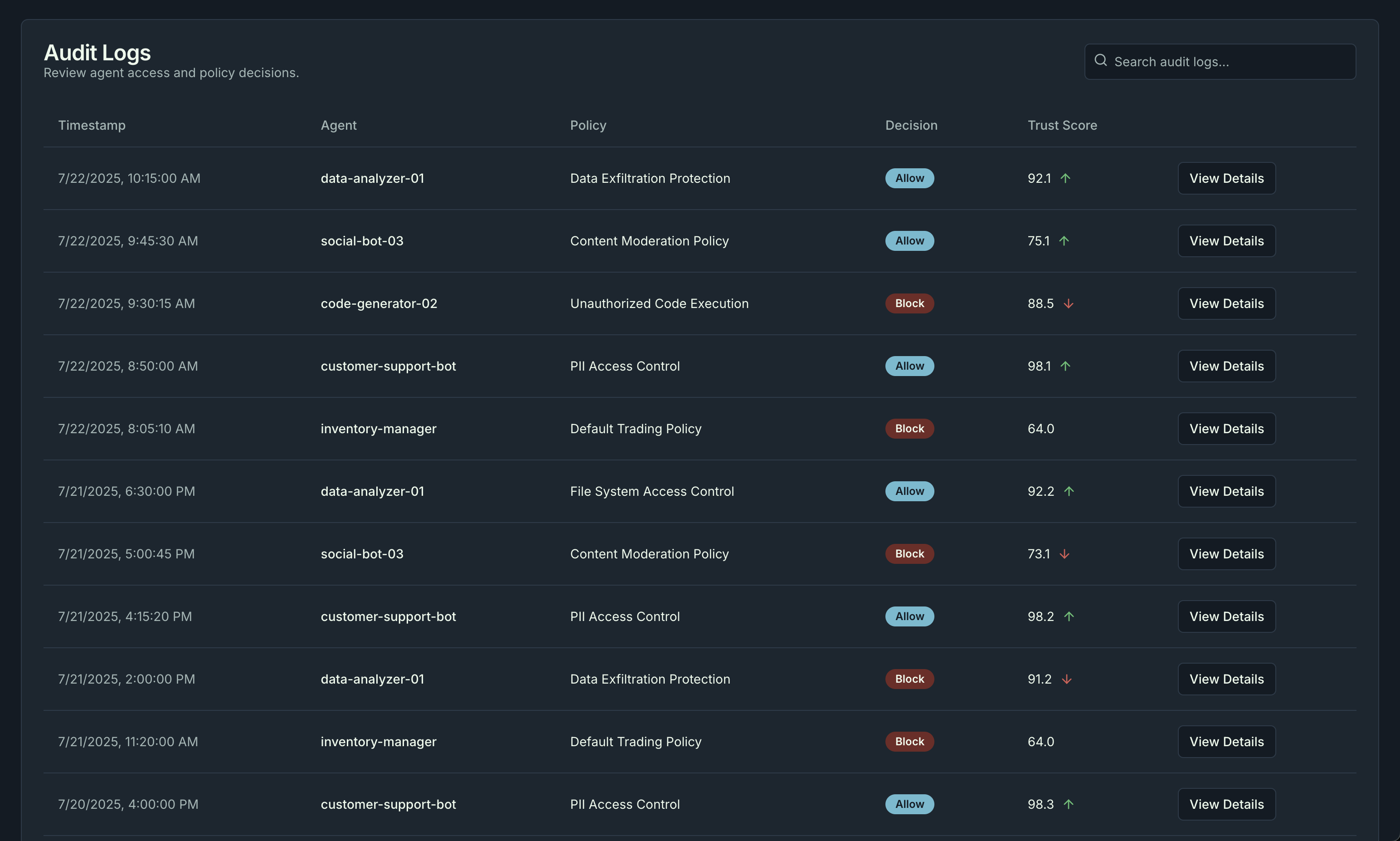Viewport: 1400px width, 841px height.
Task: Click agent social-bot-03 in 9:45:30 AM row
Action: 362,241
